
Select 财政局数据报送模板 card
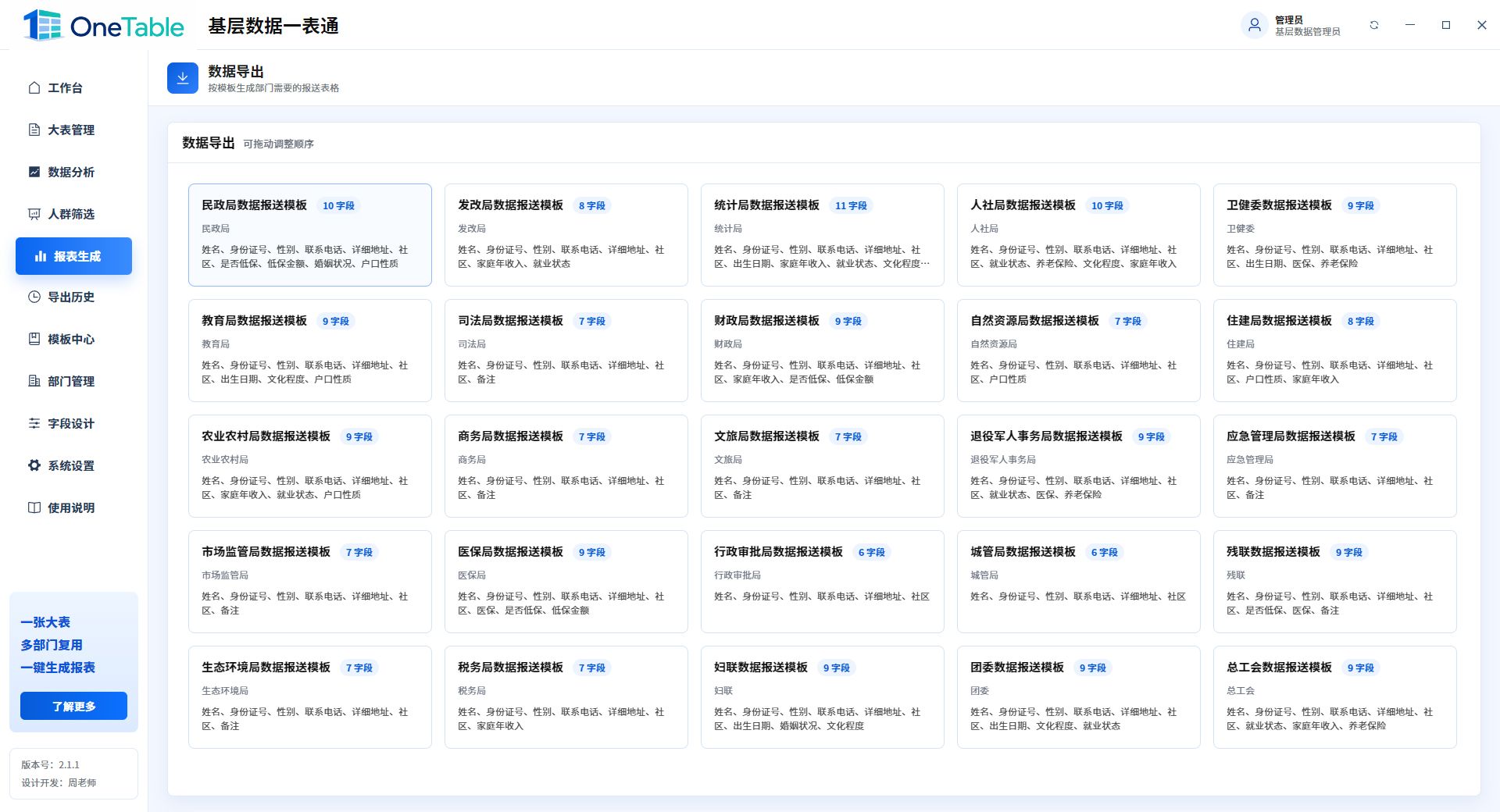[823, 351]
